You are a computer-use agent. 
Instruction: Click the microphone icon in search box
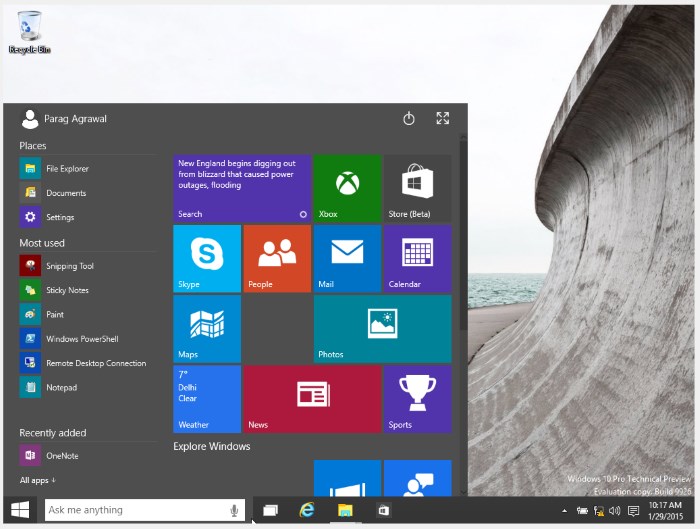pyautogui.click(x=234, y=510)
